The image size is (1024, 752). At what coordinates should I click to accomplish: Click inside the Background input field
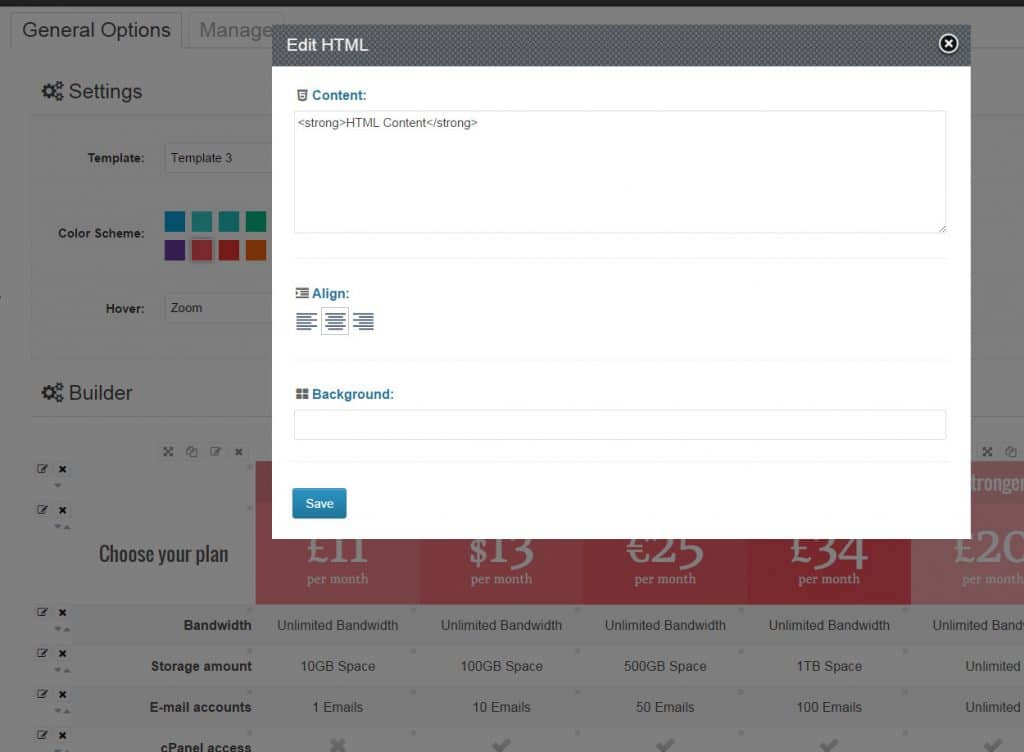click(x=620, y=424)
